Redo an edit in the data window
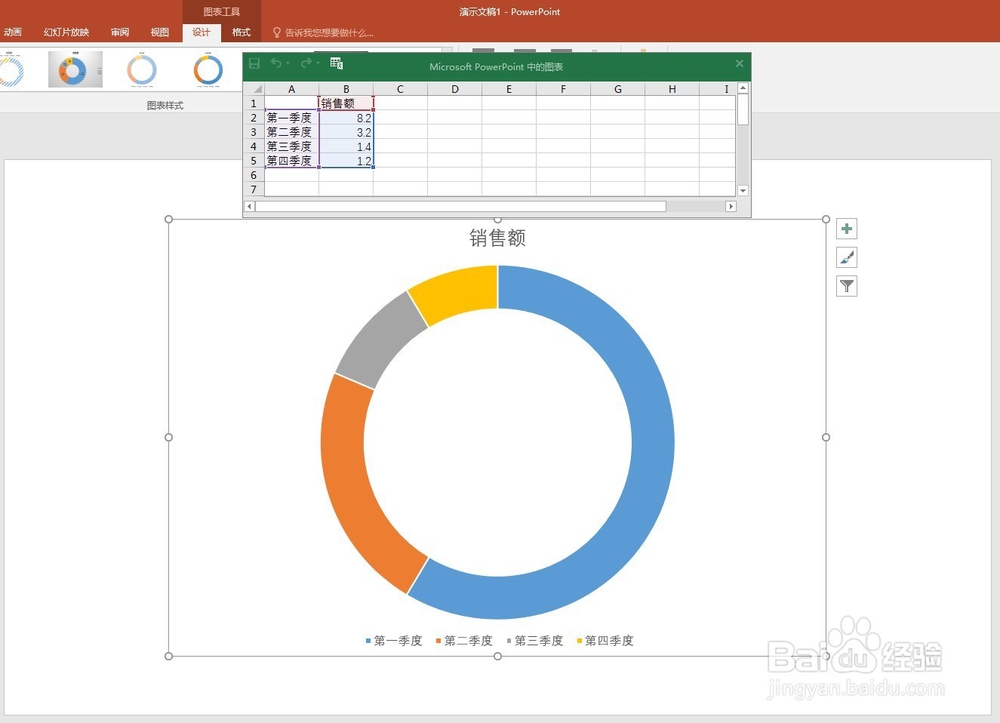The height and width of the screenshot is (723, 1000). [307, 63]
